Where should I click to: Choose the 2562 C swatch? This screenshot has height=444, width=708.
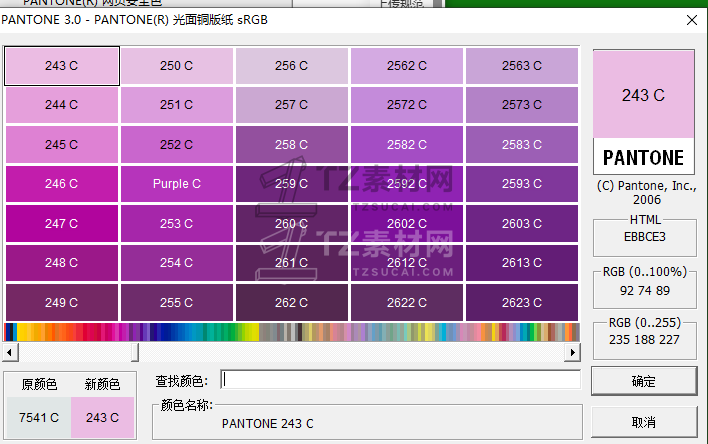[407, 66]
